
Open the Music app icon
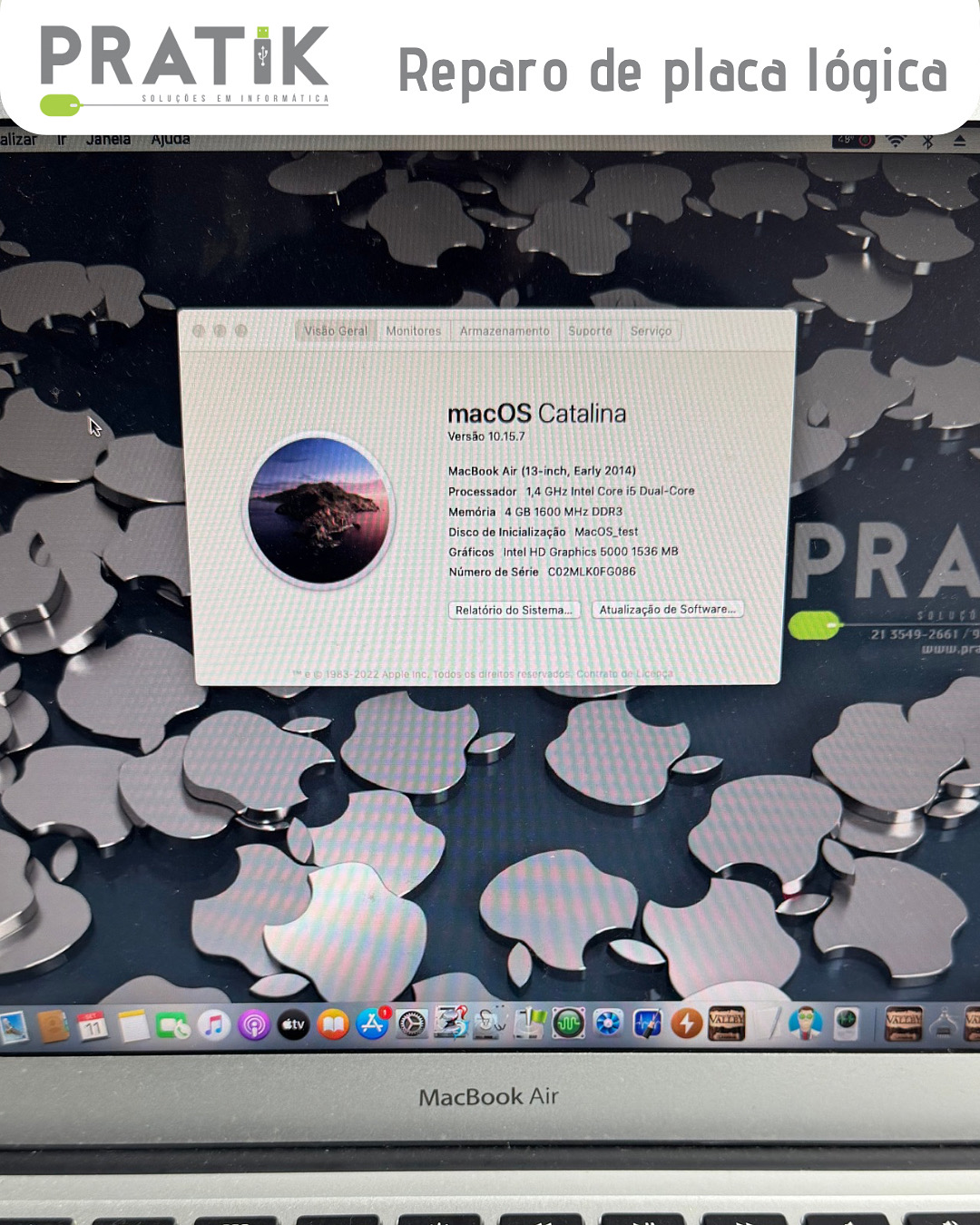coord(214,1025)
